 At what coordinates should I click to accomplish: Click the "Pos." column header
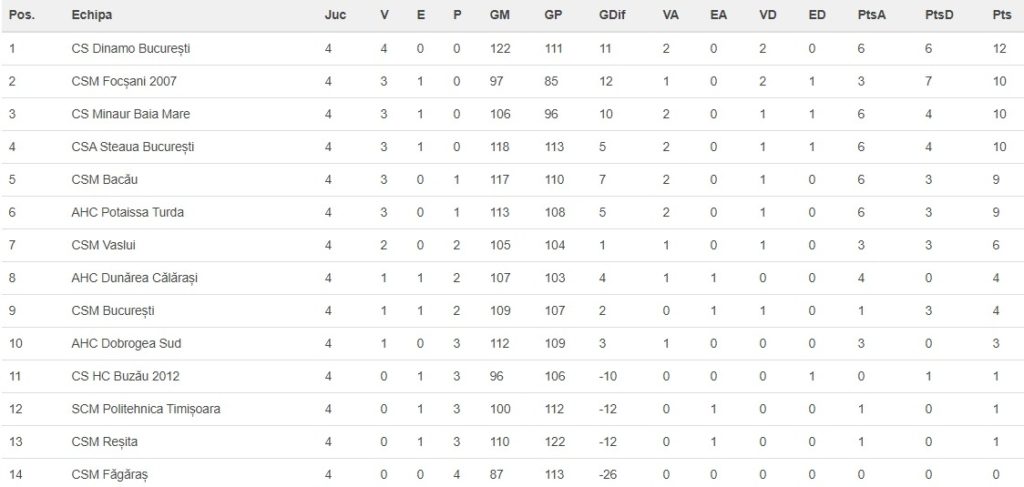point(22,16)
